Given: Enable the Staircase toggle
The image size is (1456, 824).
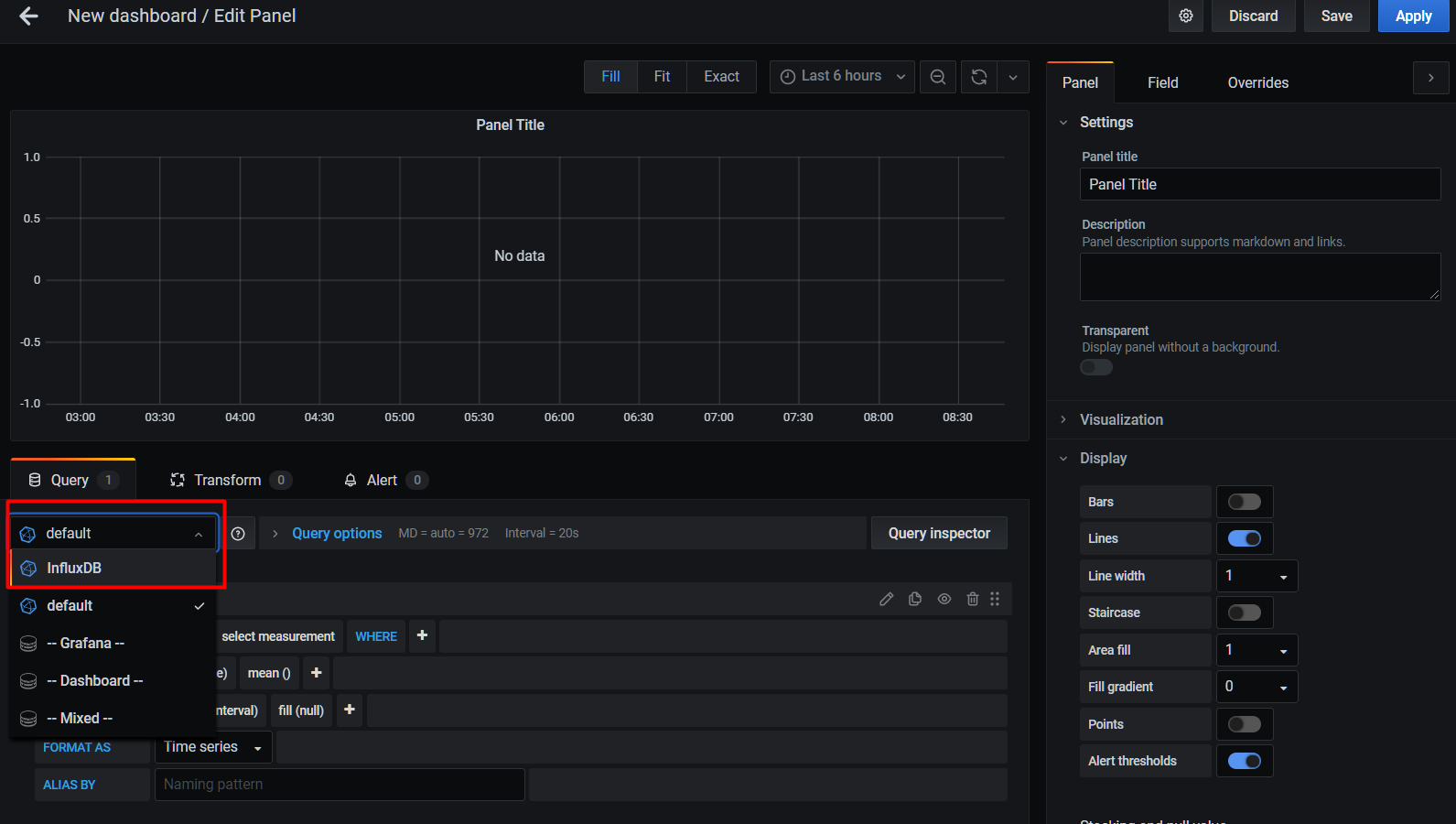Looking at the screenshot, I should coord(1244,613).
